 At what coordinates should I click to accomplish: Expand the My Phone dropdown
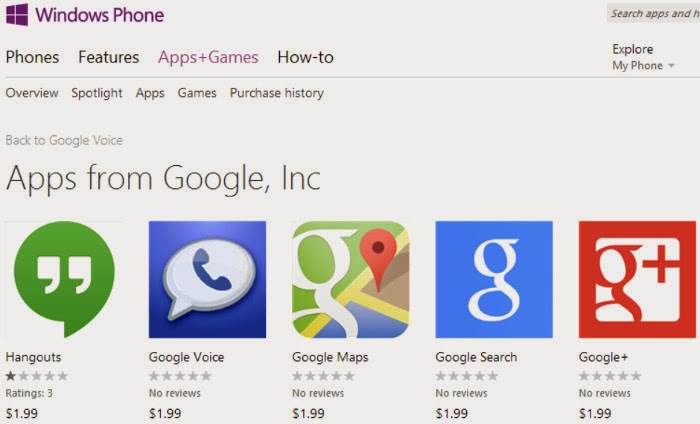(x=643, y=66)
